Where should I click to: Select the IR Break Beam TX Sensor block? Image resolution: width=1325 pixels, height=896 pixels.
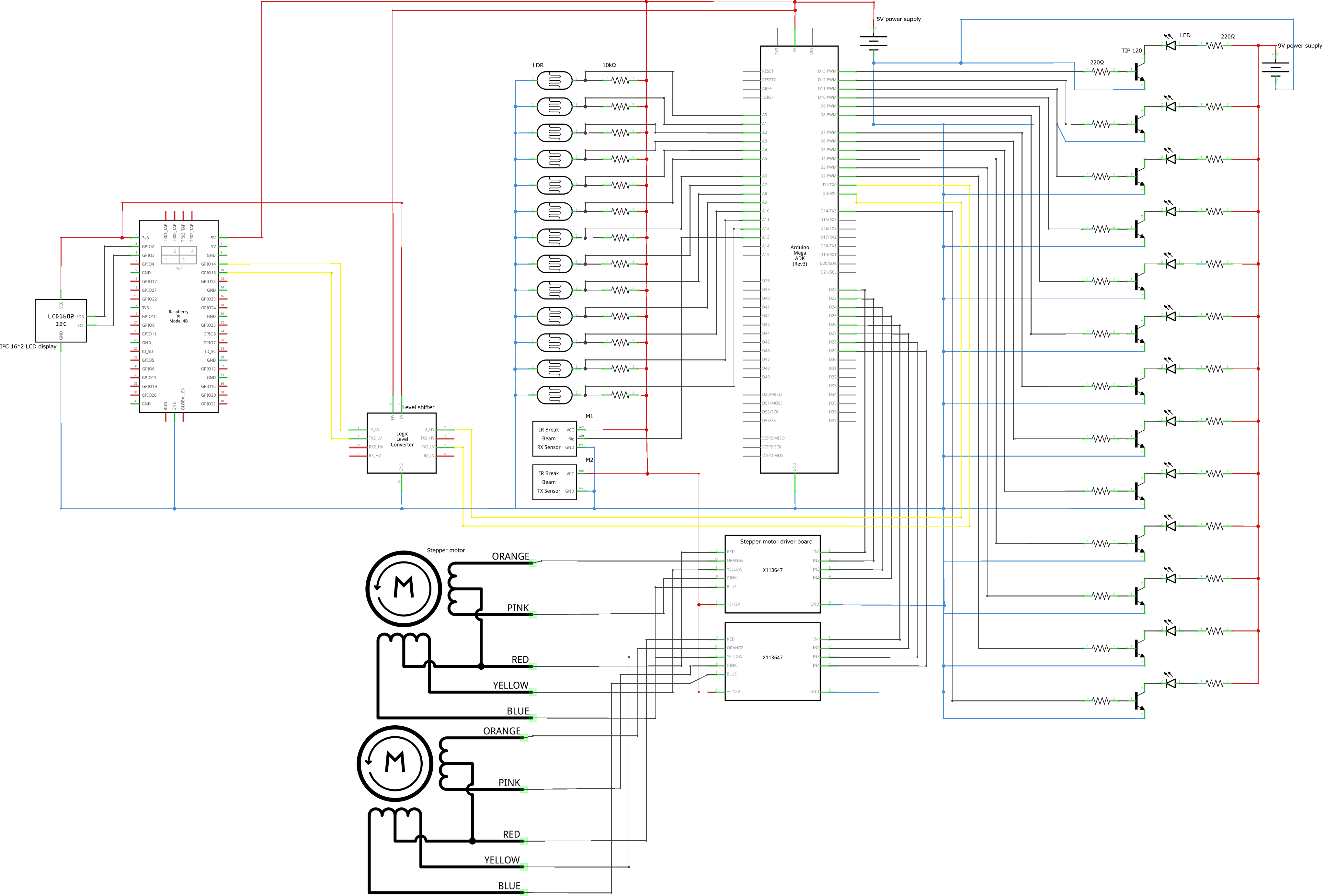pos(555,482)
